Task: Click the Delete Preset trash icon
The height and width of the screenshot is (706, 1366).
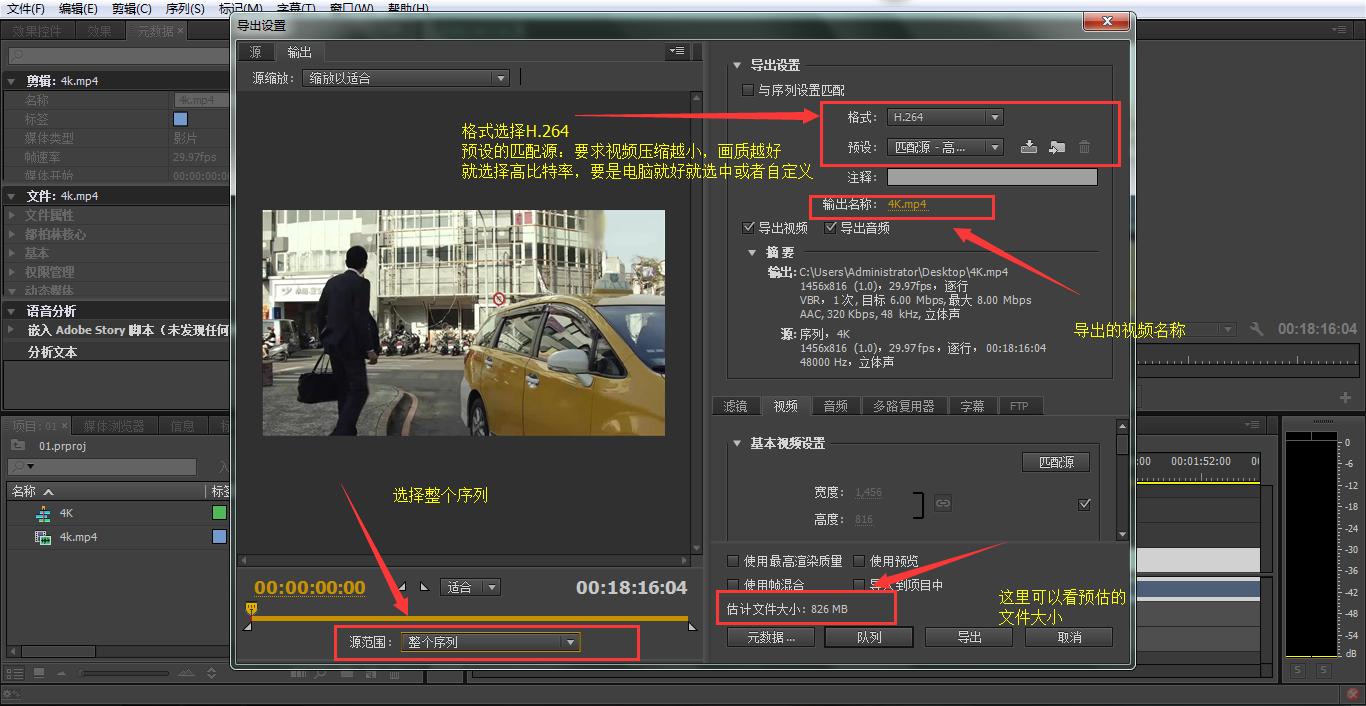Action: [1084, 147]
